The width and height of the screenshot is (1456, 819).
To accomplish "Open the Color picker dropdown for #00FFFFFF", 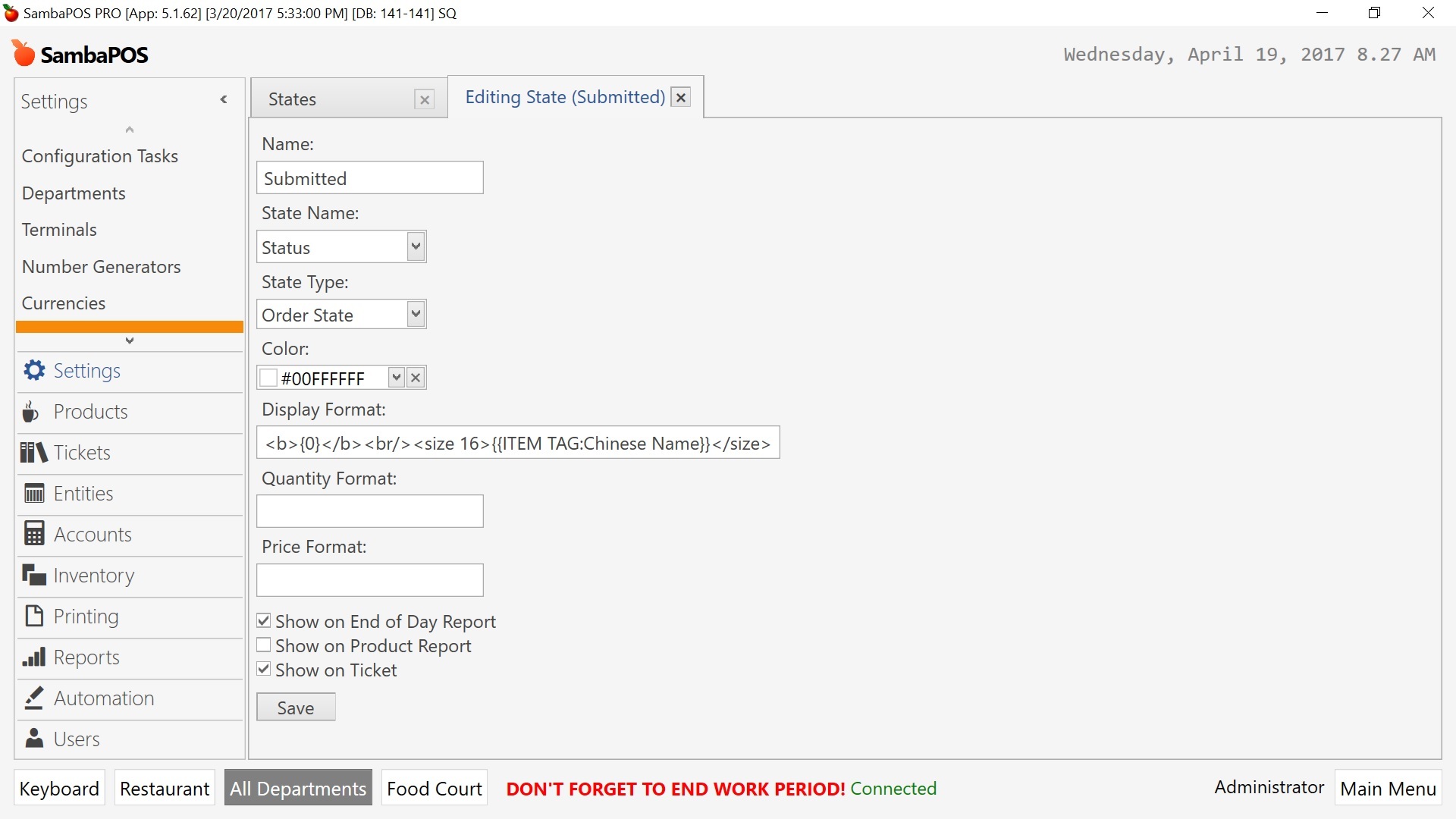I will pos(396,377).
